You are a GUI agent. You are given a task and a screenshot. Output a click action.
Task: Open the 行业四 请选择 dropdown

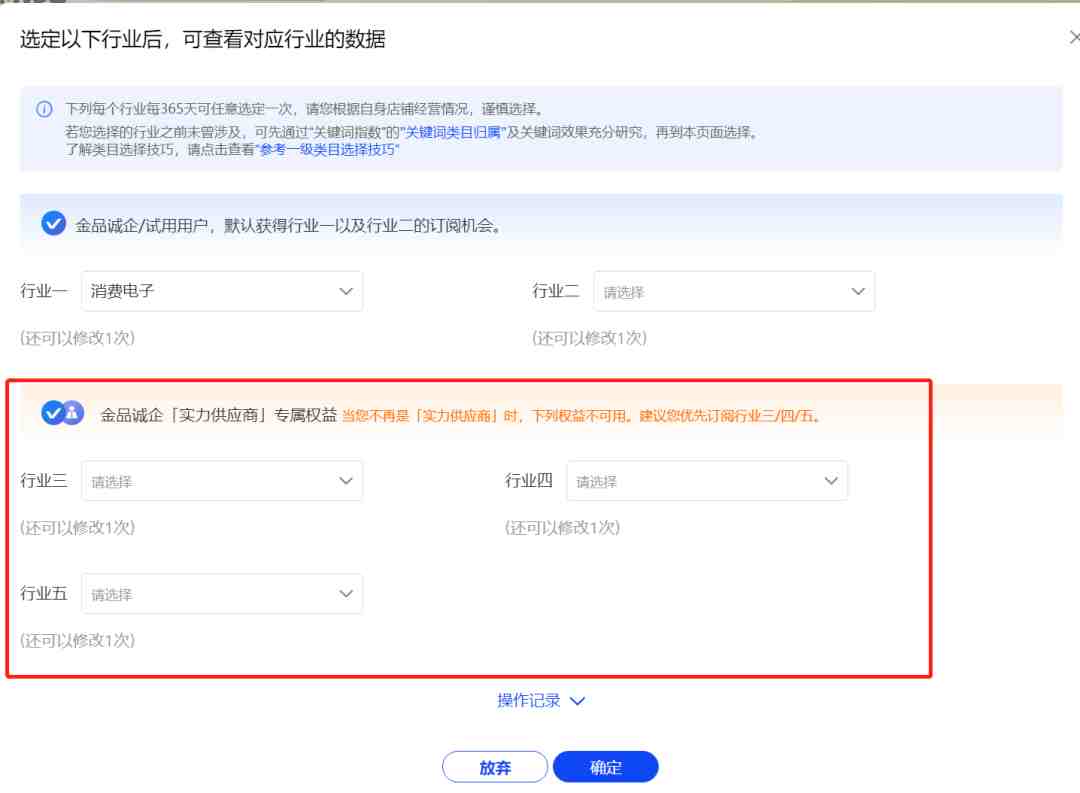(x=707, y=481)
